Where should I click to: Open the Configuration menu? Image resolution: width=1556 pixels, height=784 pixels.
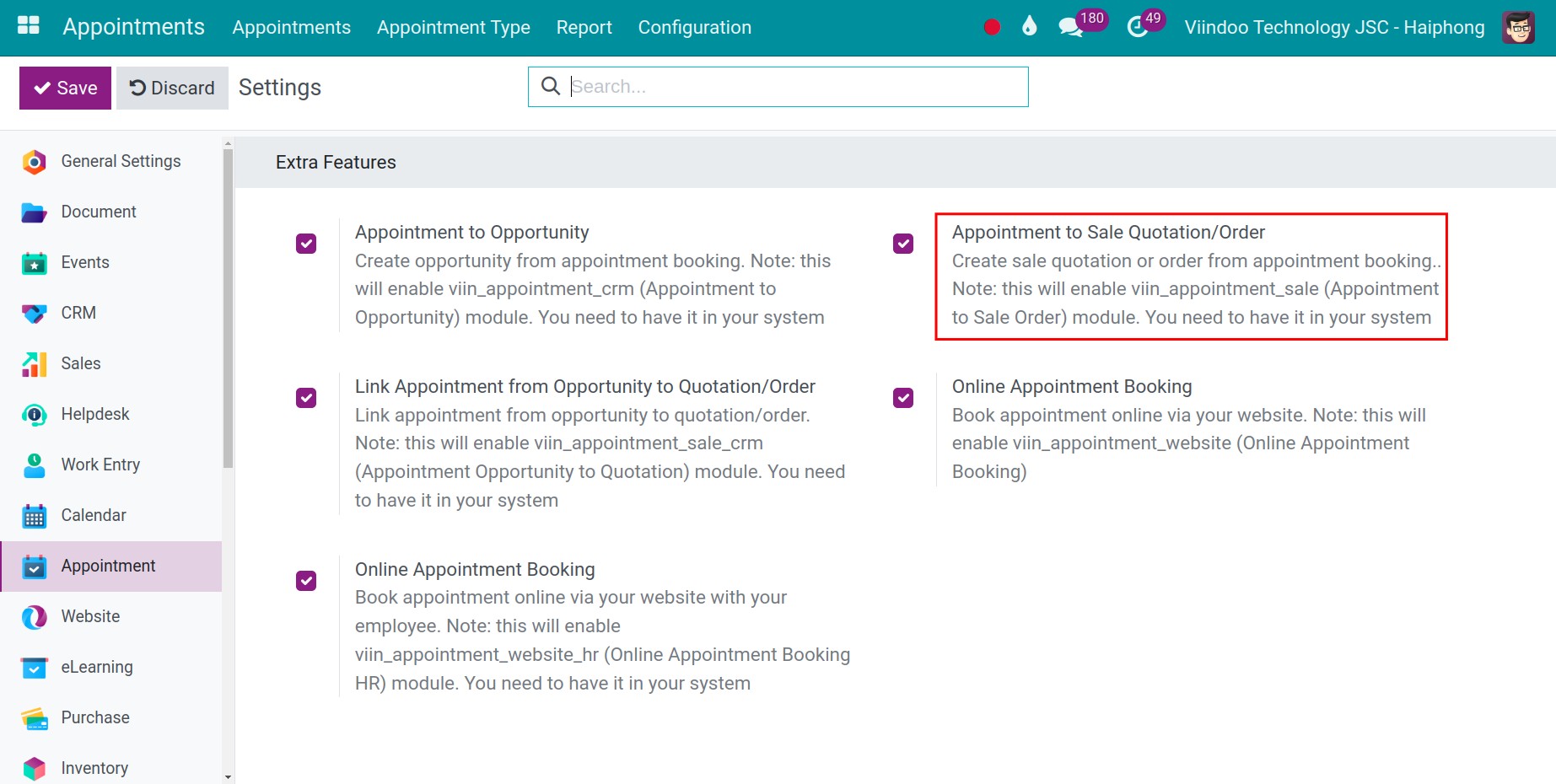(x=694, y=27)
